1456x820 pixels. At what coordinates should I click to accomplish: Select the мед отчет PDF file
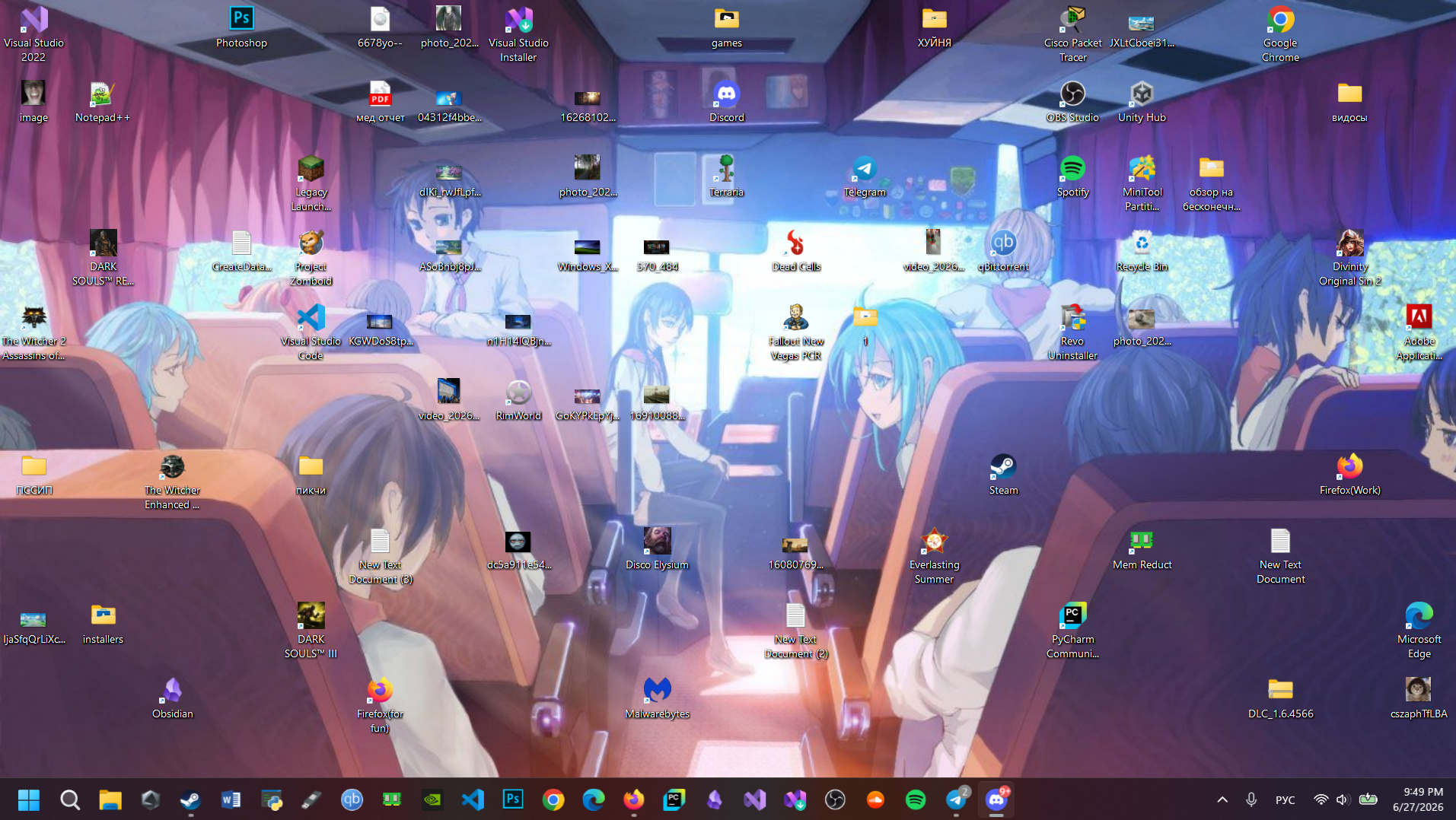point(380,102)
